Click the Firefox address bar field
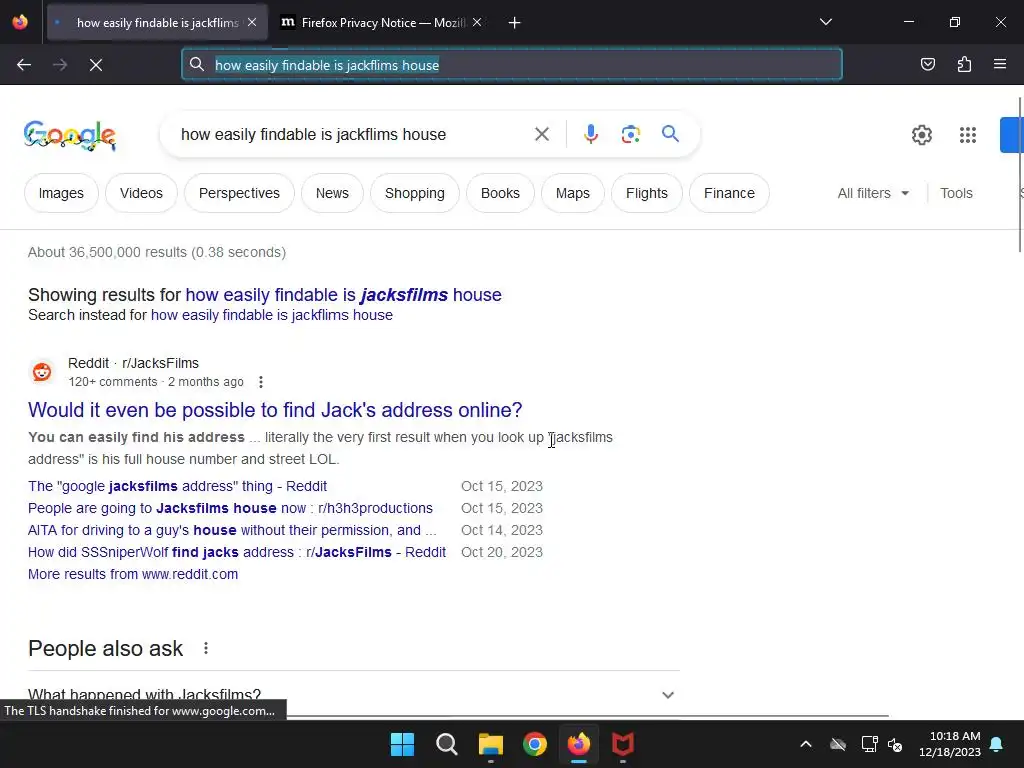Screen dimensions: 1024x768 [511, 65]
